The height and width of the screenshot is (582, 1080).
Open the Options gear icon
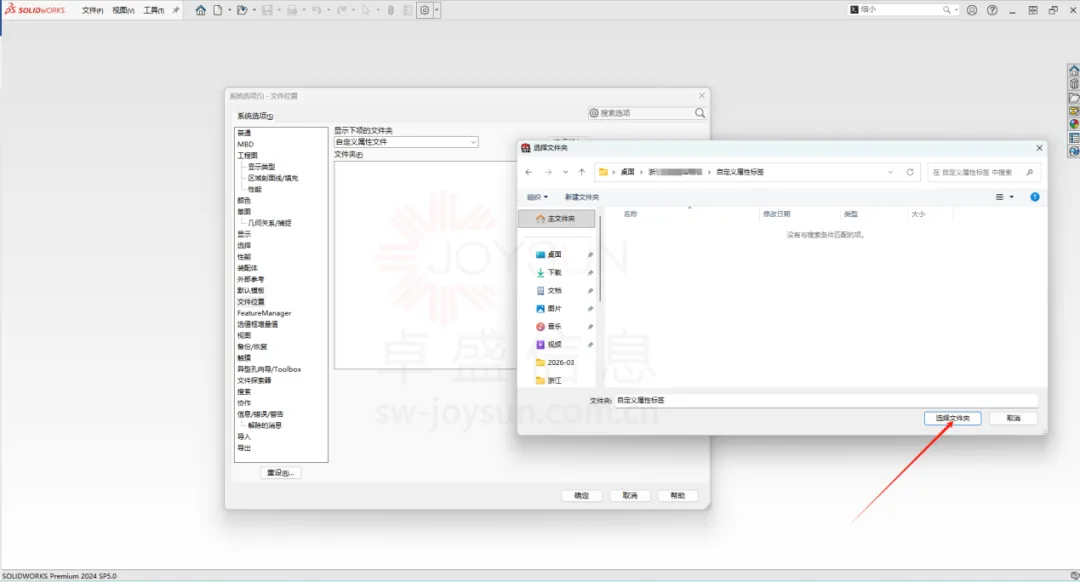[x=425, y=10]
